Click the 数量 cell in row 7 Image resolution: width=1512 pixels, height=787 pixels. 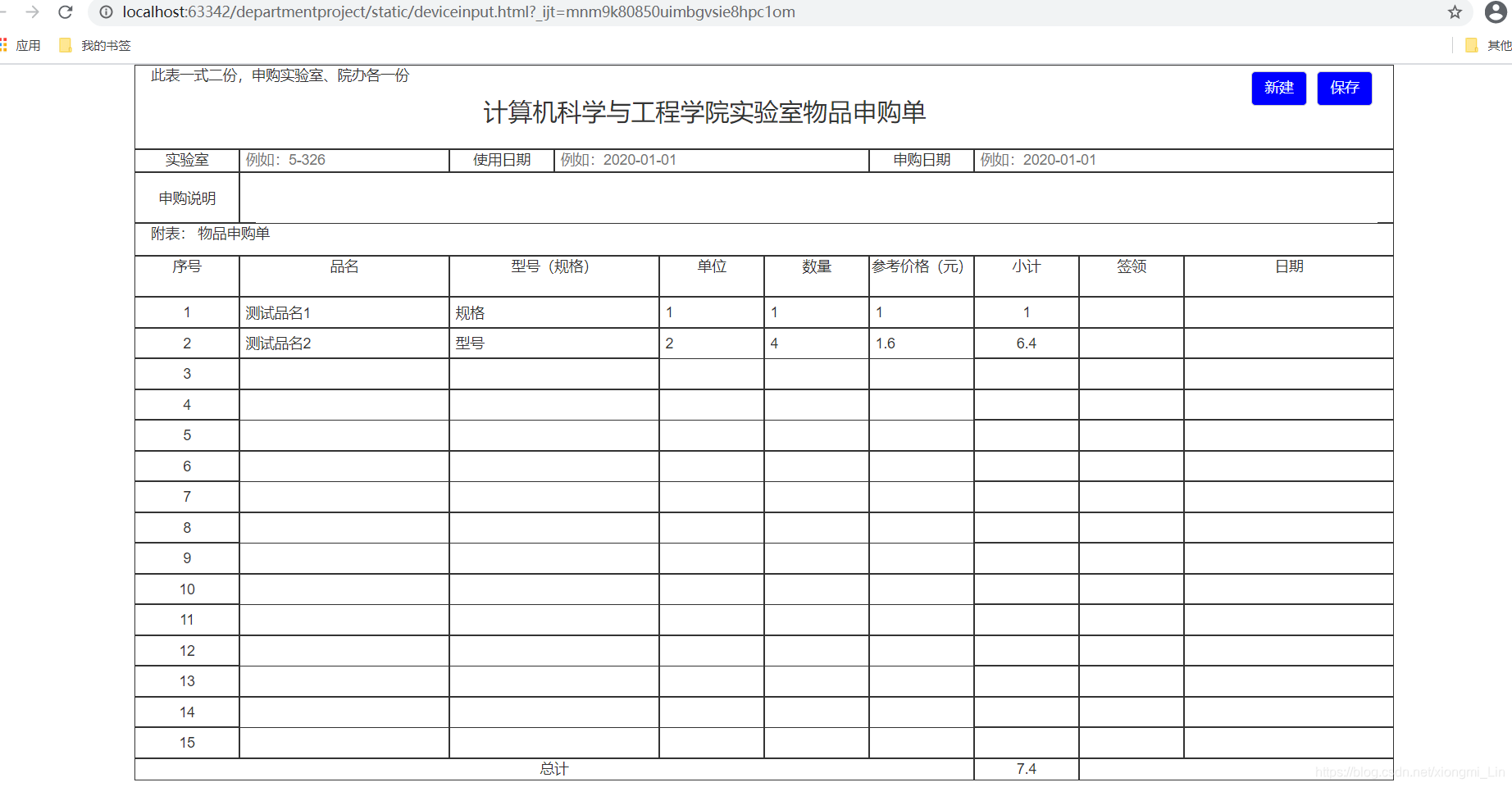(817, 497)
